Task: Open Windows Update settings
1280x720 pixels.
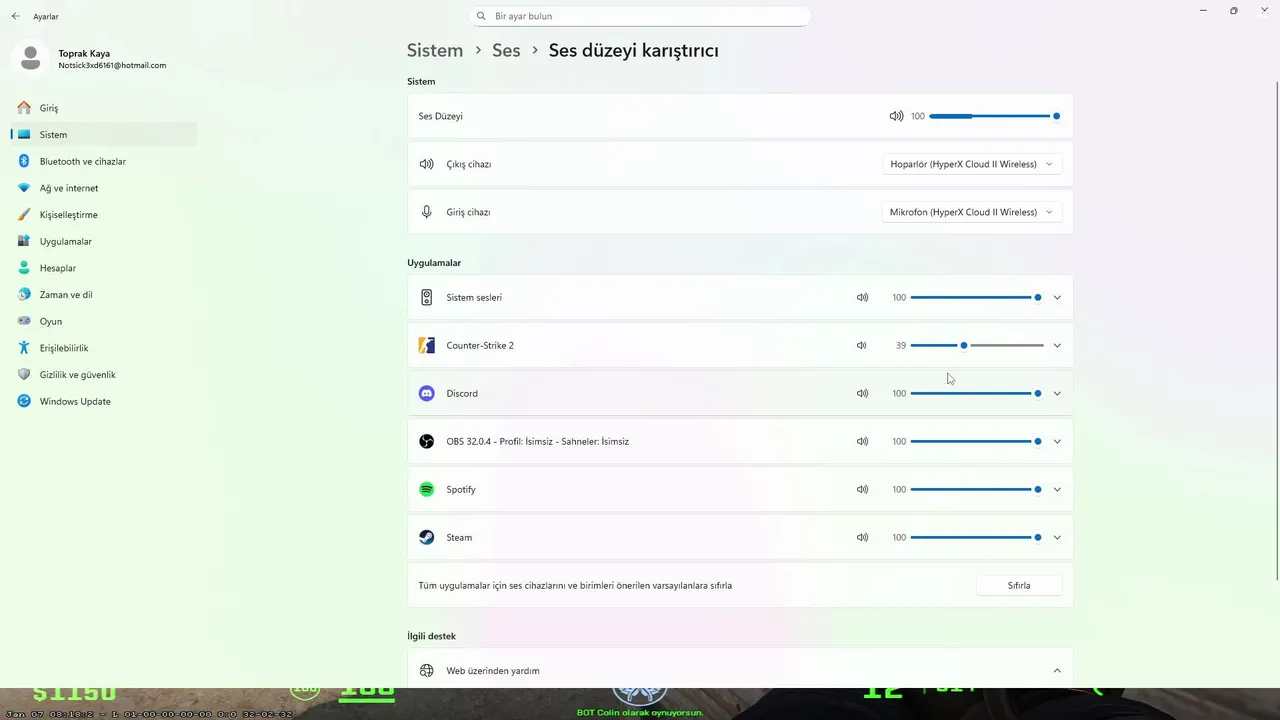Action: click(104, 401)
